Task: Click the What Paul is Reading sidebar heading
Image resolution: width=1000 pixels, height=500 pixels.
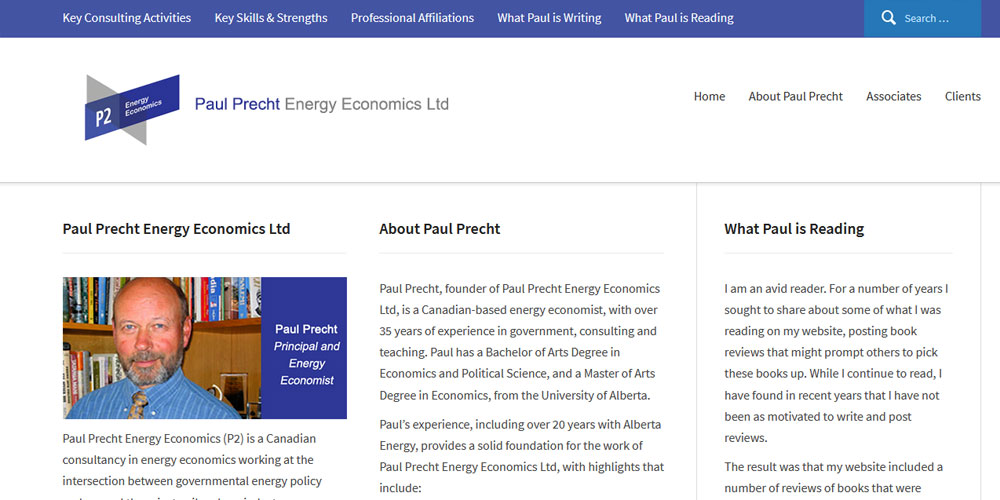Action: tap(794, 229)
